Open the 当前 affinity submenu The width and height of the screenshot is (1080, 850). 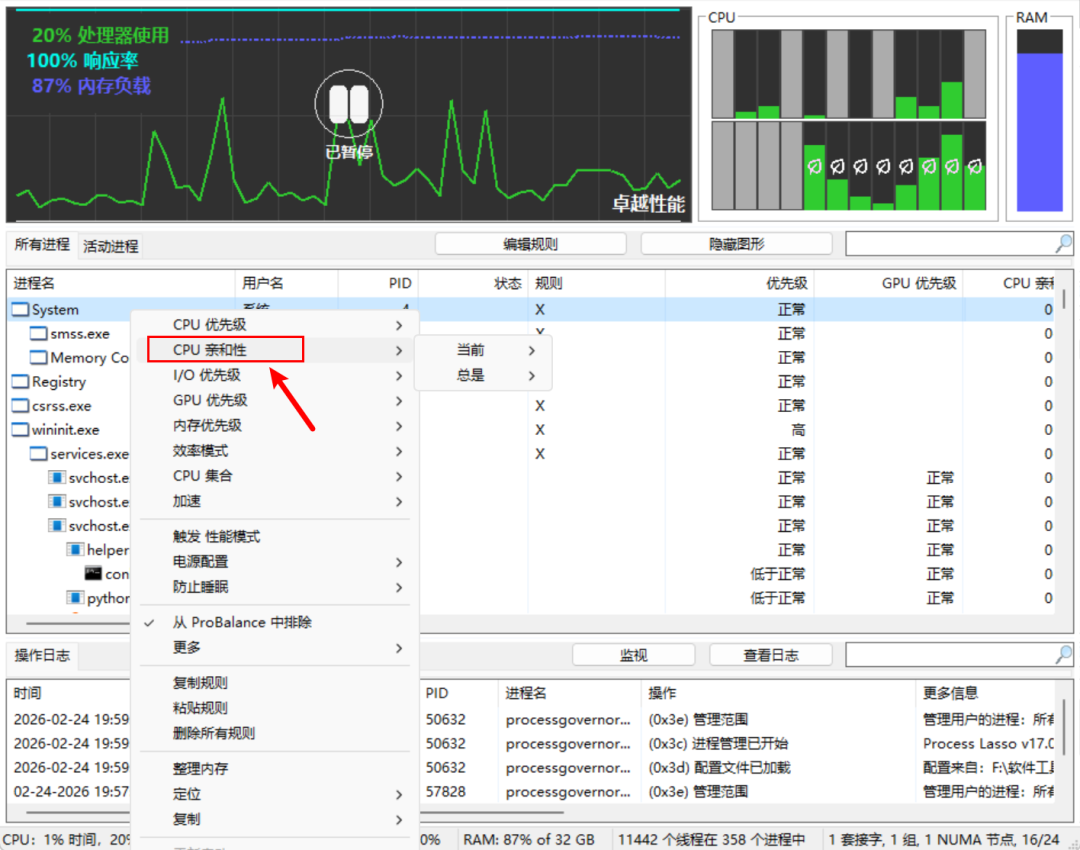tap(484, 350)
